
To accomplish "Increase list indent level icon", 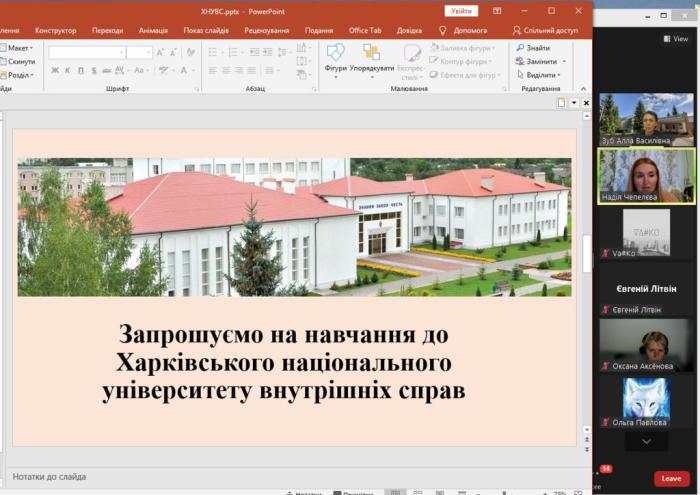I will coord(267,53).
